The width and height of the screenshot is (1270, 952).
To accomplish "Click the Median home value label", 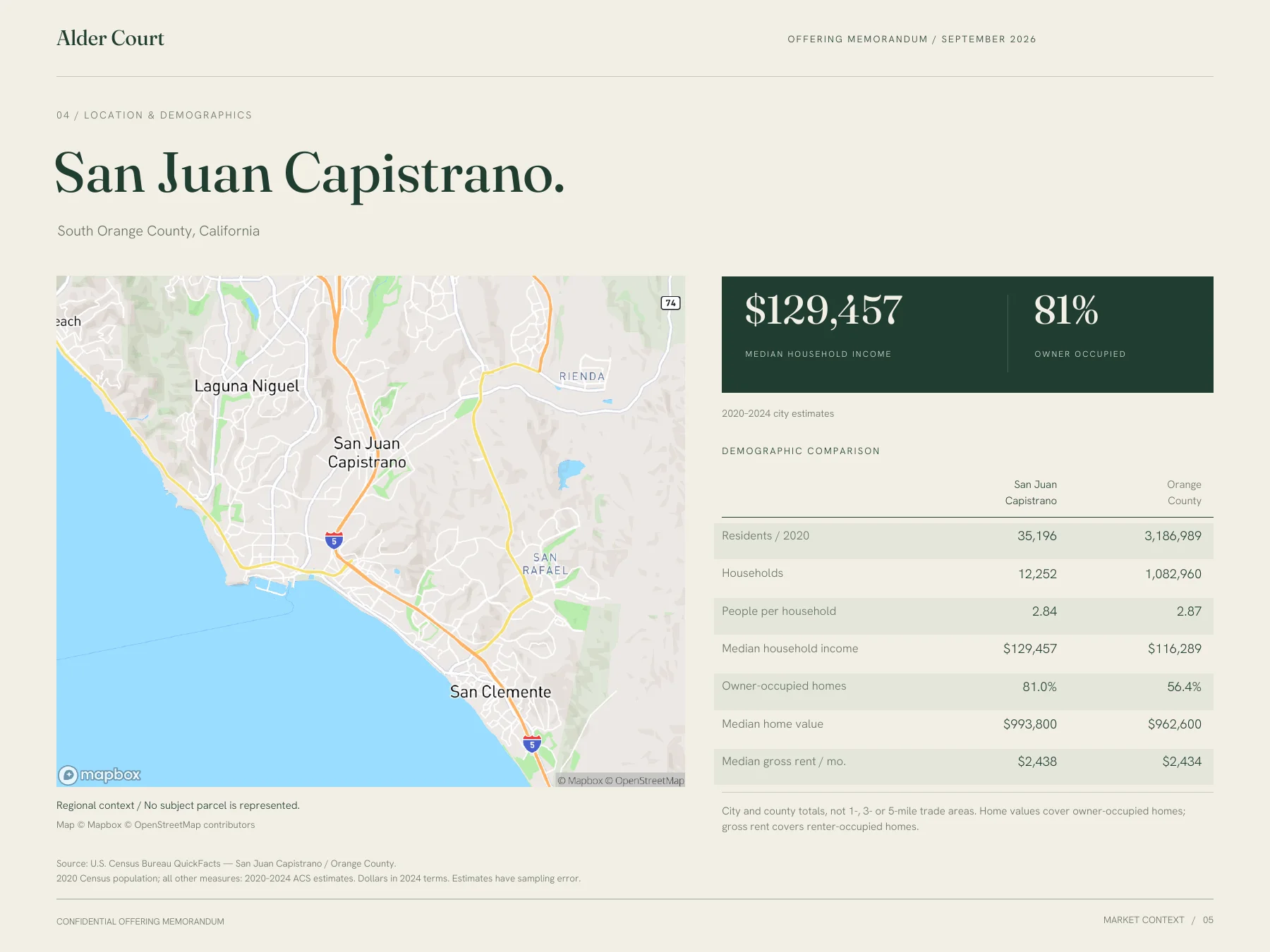I will 773,724.
